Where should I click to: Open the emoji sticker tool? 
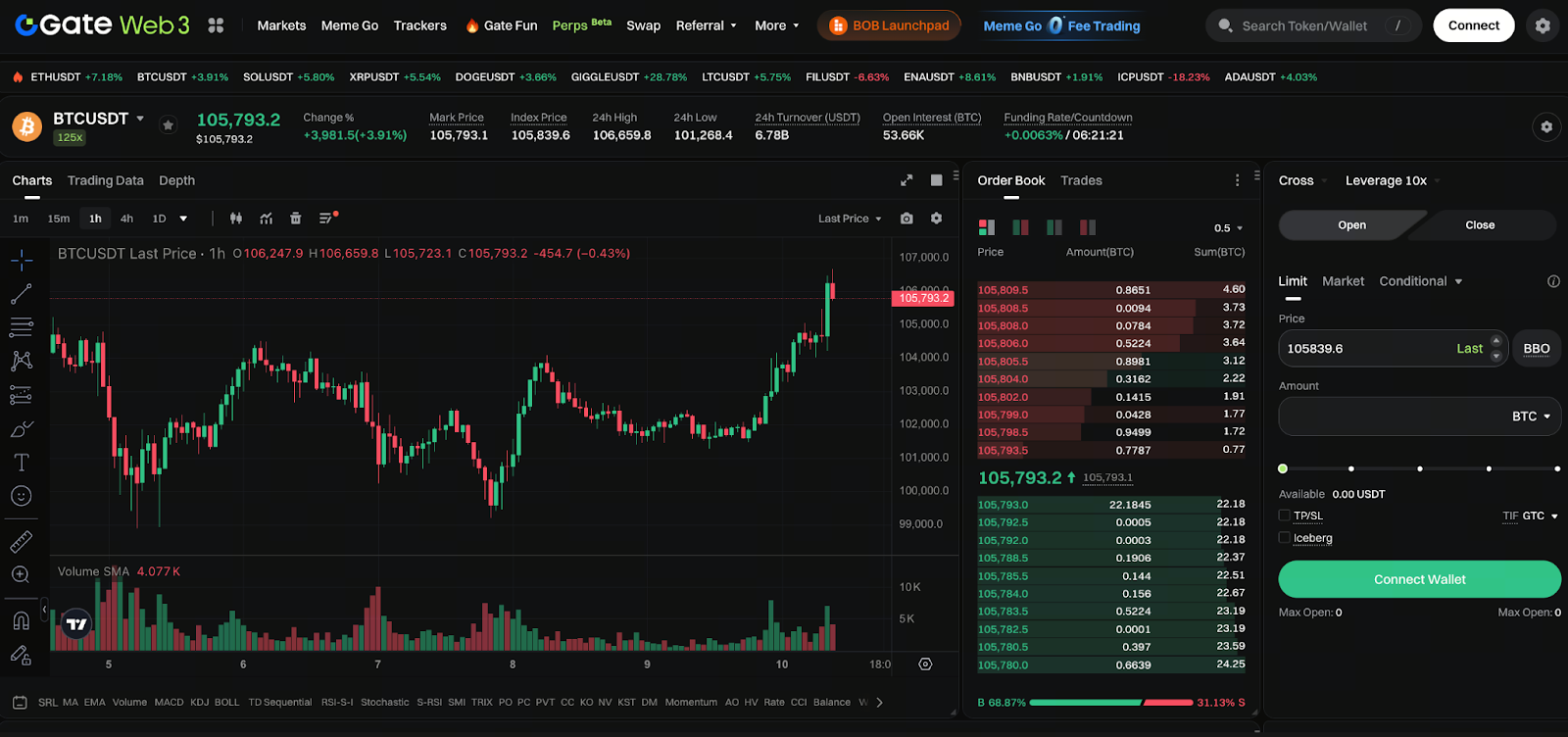(22, 496)
